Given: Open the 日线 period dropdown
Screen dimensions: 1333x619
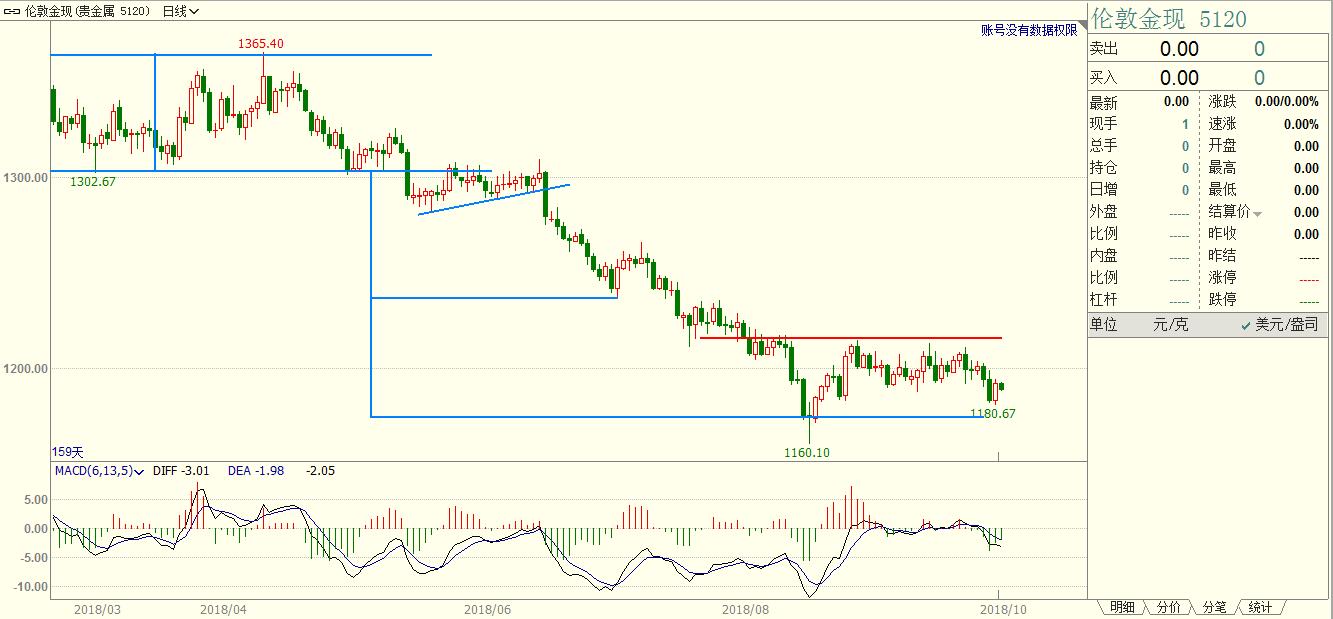Looking at the screenshot, I should pyautogui.click(x=180, y=11).
